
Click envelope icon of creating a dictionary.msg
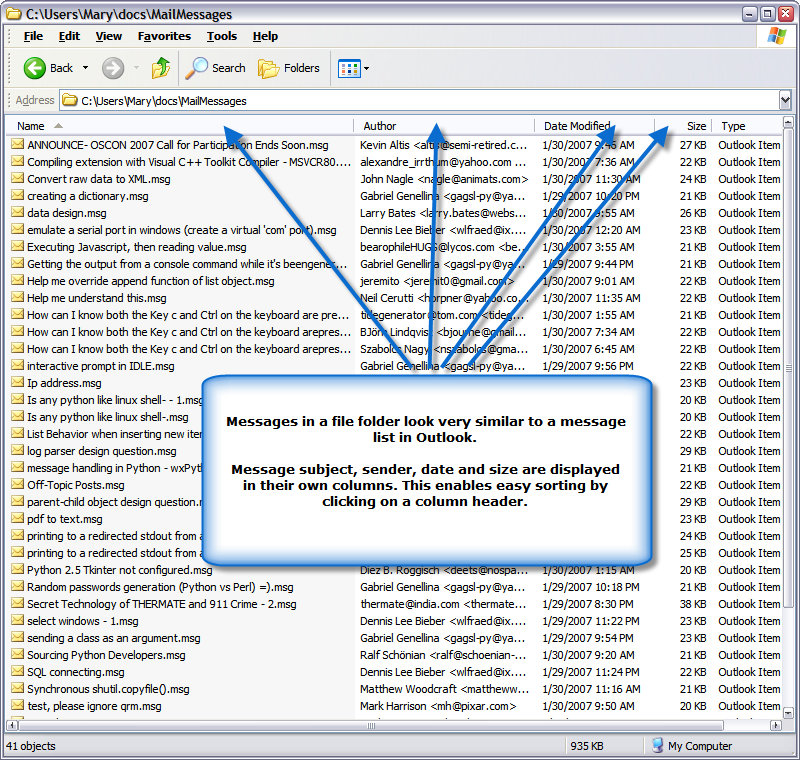click(x=18, y=195)
